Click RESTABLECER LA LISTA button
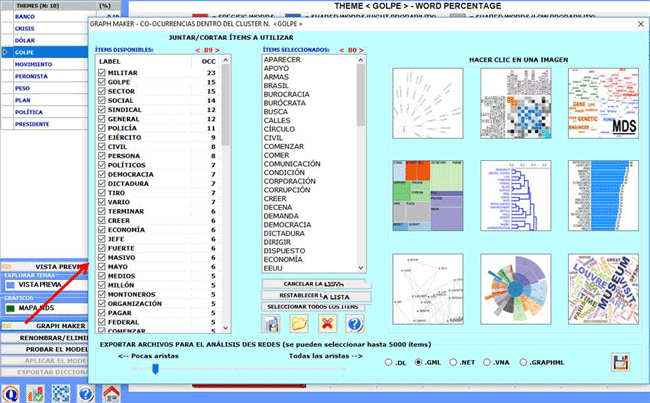Screen dimensions: 650x403 click(x=314, y=296)
